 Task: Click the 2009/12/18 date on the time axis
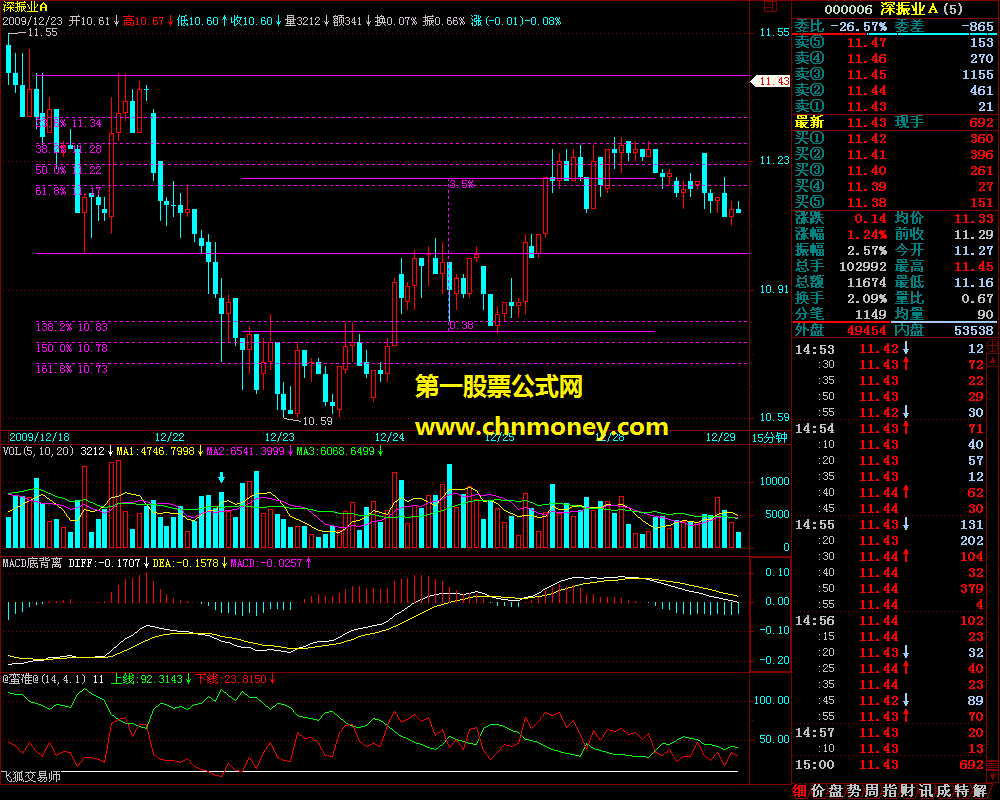coord(40,437)
